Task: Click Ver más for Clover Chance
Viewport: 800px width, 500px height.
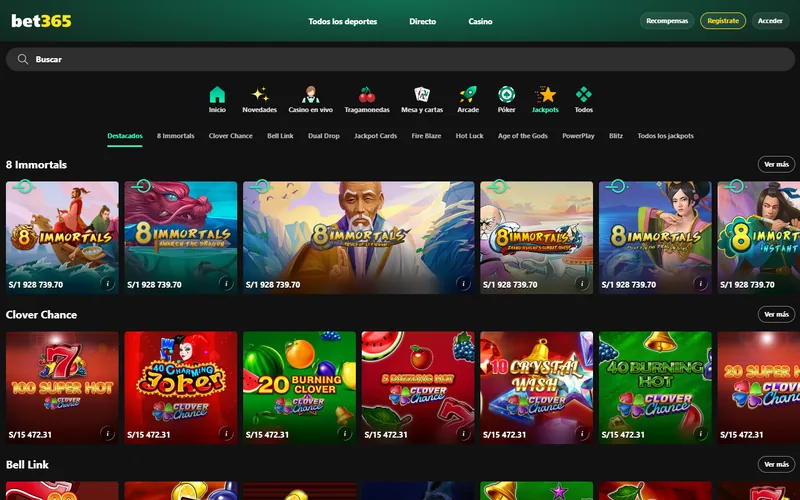Action: pos(776,314)
